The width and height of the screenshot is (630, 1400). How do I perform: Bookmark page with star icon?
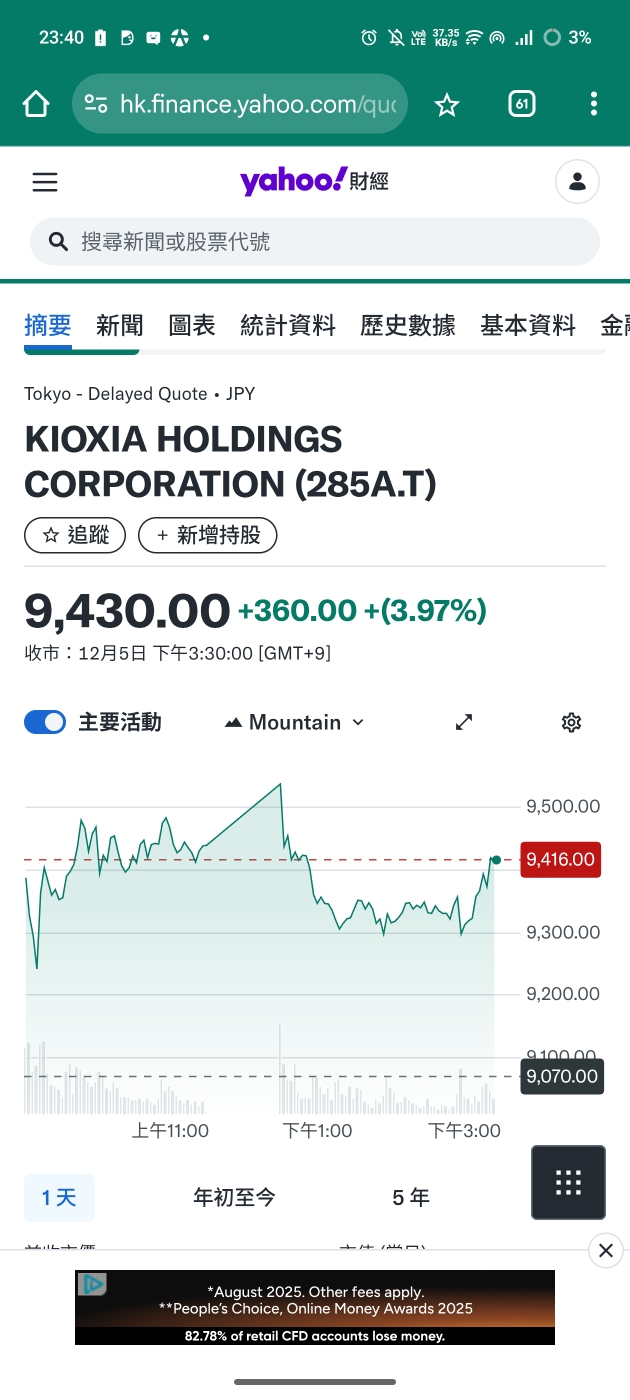447,104
